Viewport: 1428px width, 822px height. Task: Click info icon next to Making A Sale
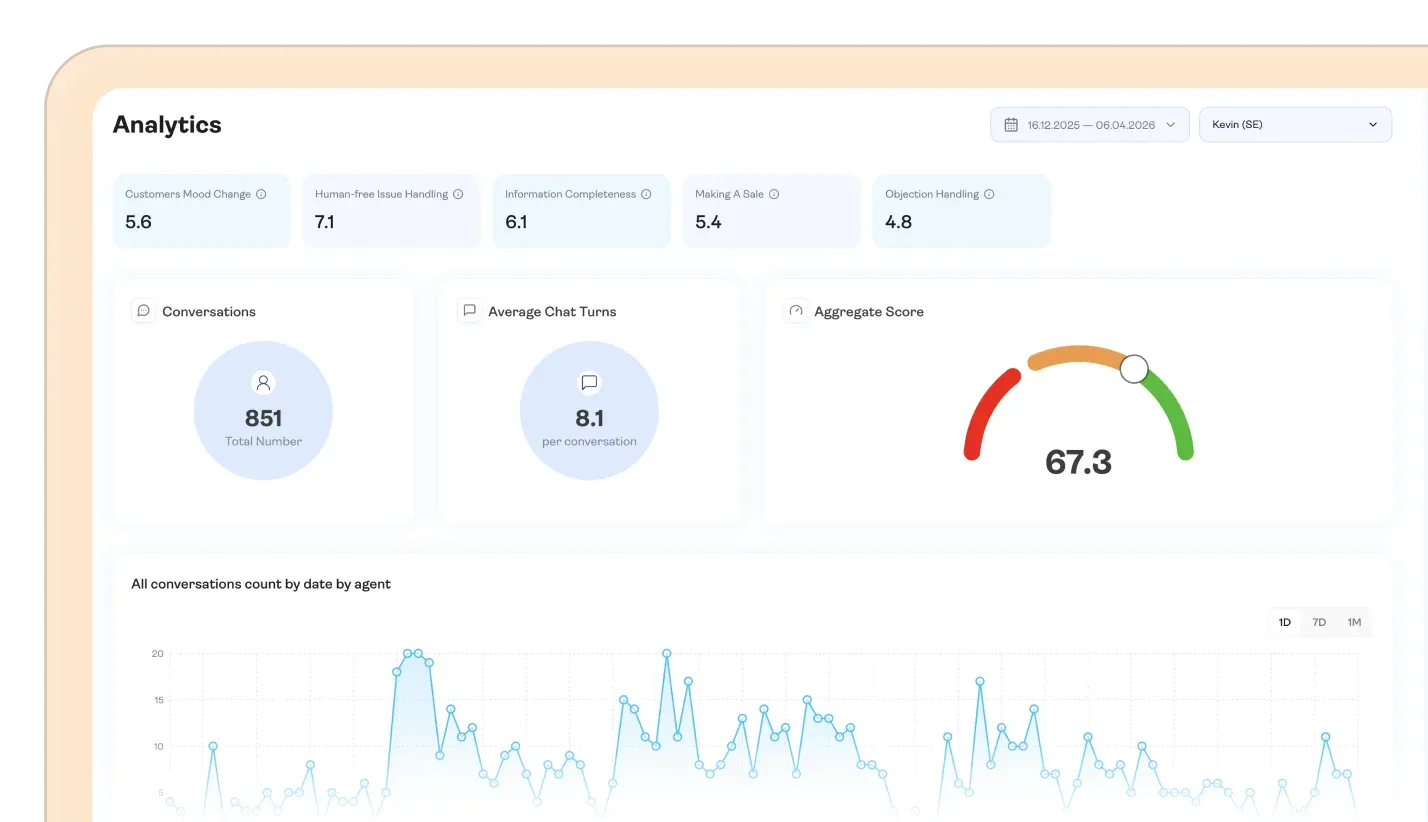774,194
